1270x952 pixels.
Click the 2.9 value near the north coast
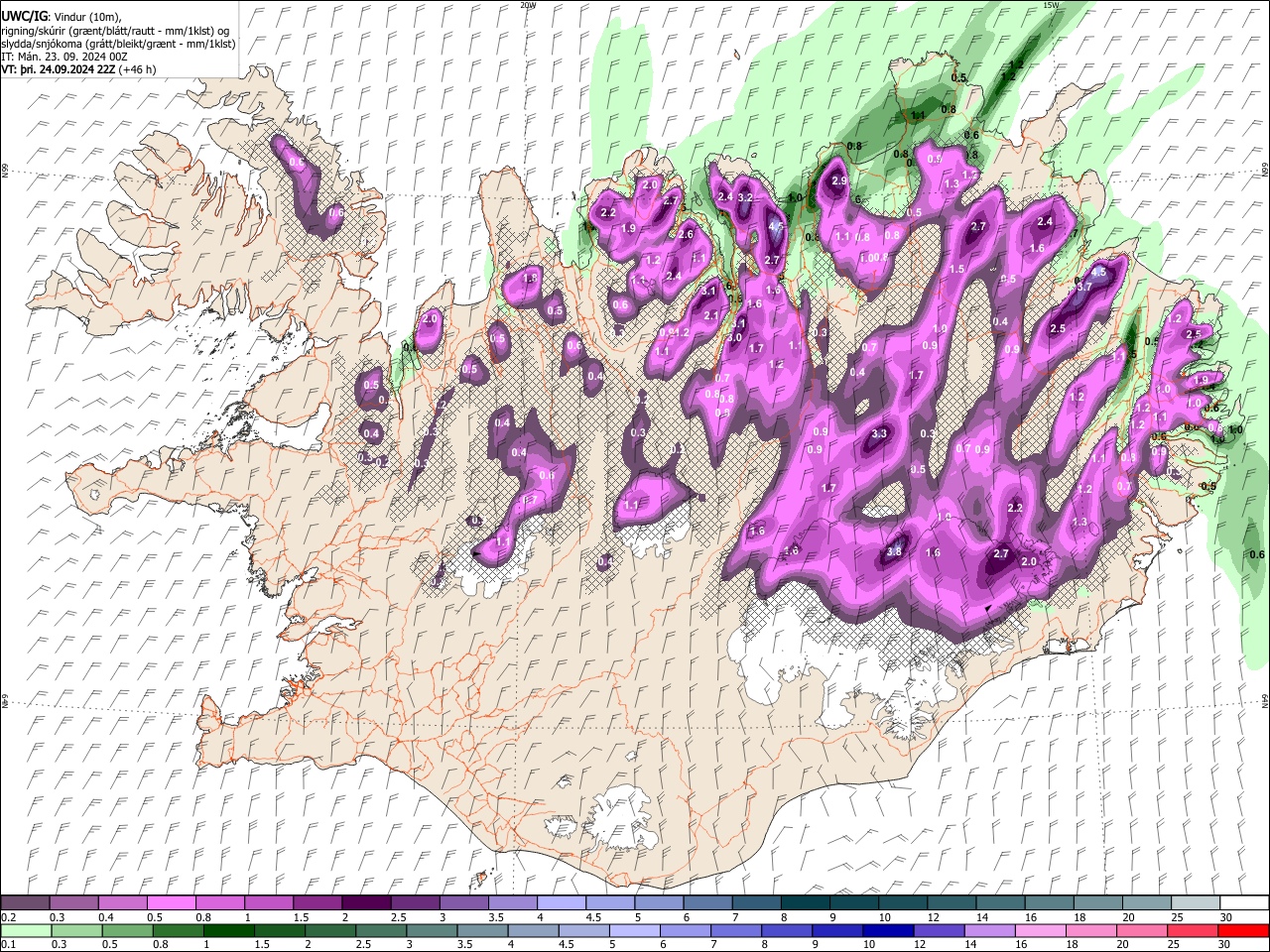coord(839,181)
